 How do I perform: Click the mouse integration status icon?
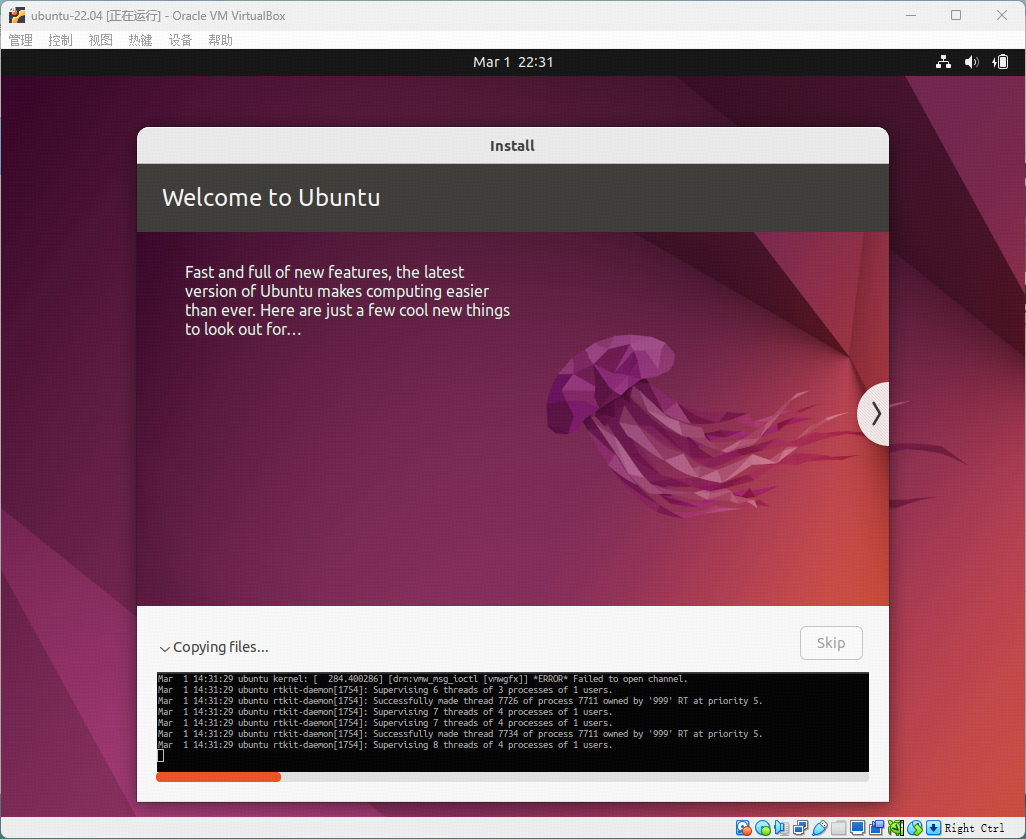click(915, 828)
